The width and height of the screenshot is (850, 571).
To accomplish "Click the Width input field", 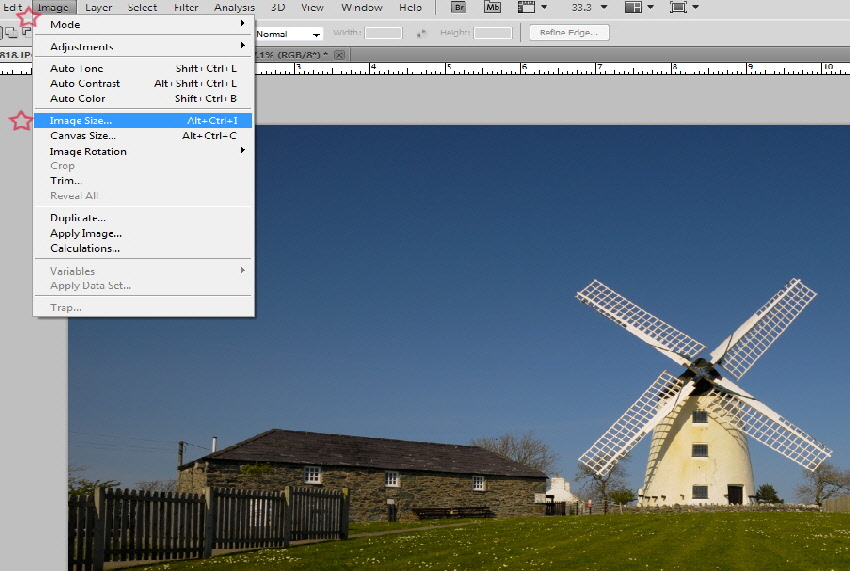I will click(383, 33).
